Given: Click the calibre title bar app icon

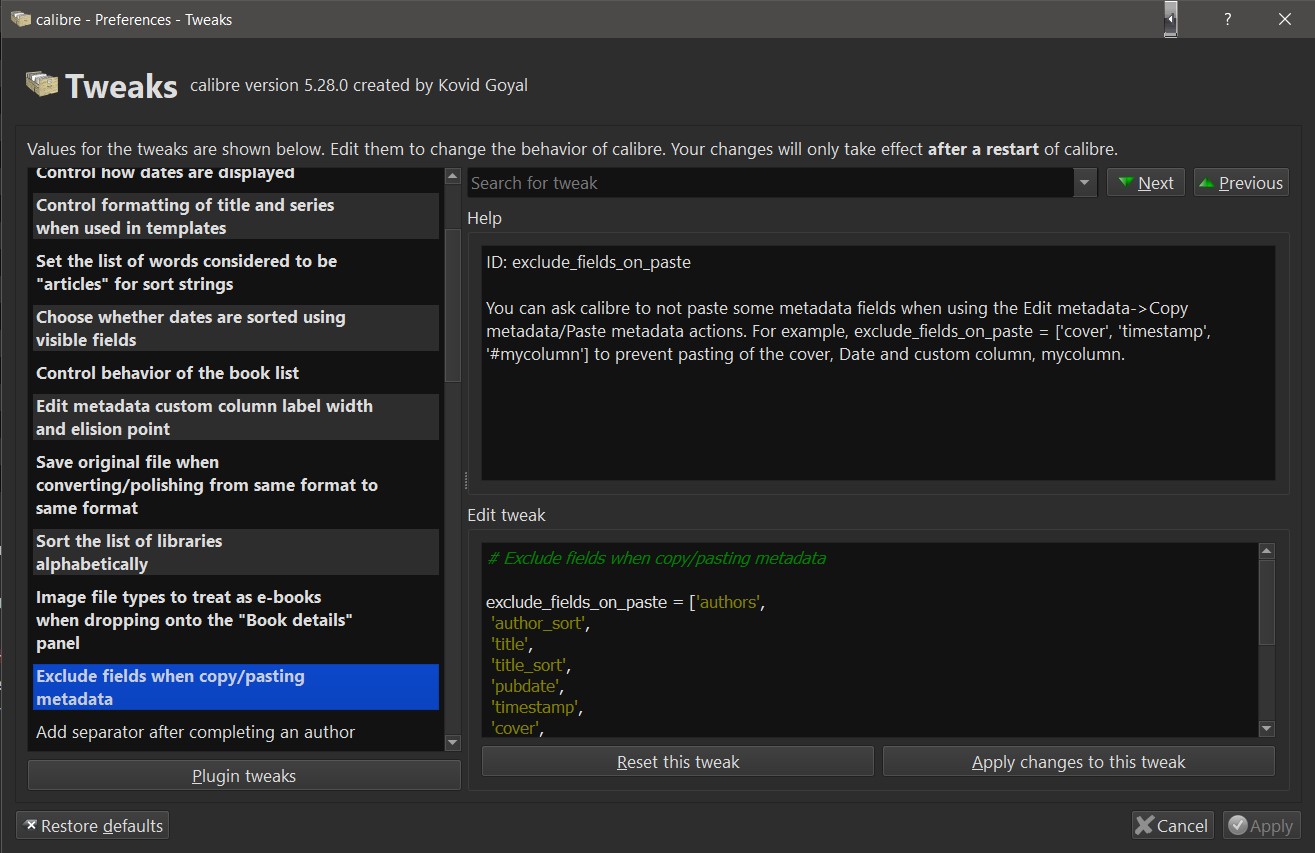Looking at the screenshot, I should point(20,19).
